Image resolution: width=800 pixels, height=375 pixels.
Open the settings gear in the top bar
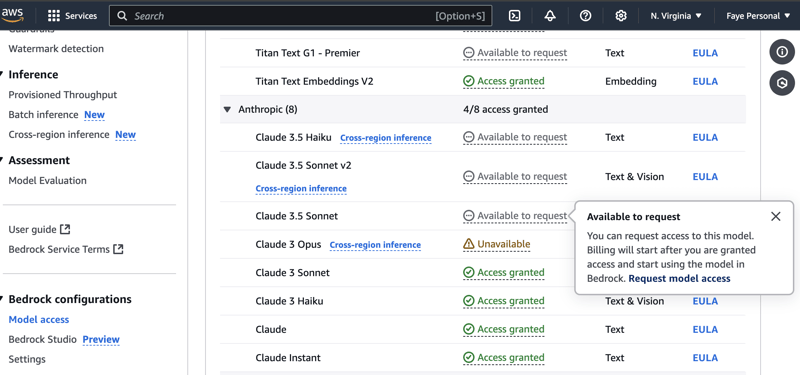click(x=620, y=16)
